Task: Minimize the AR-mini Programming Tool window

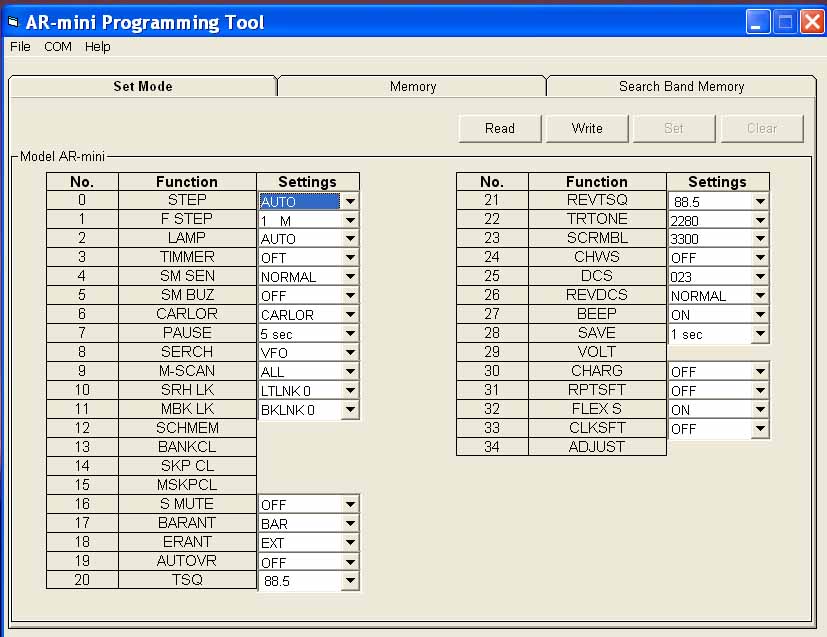Action: click(758, 22)
